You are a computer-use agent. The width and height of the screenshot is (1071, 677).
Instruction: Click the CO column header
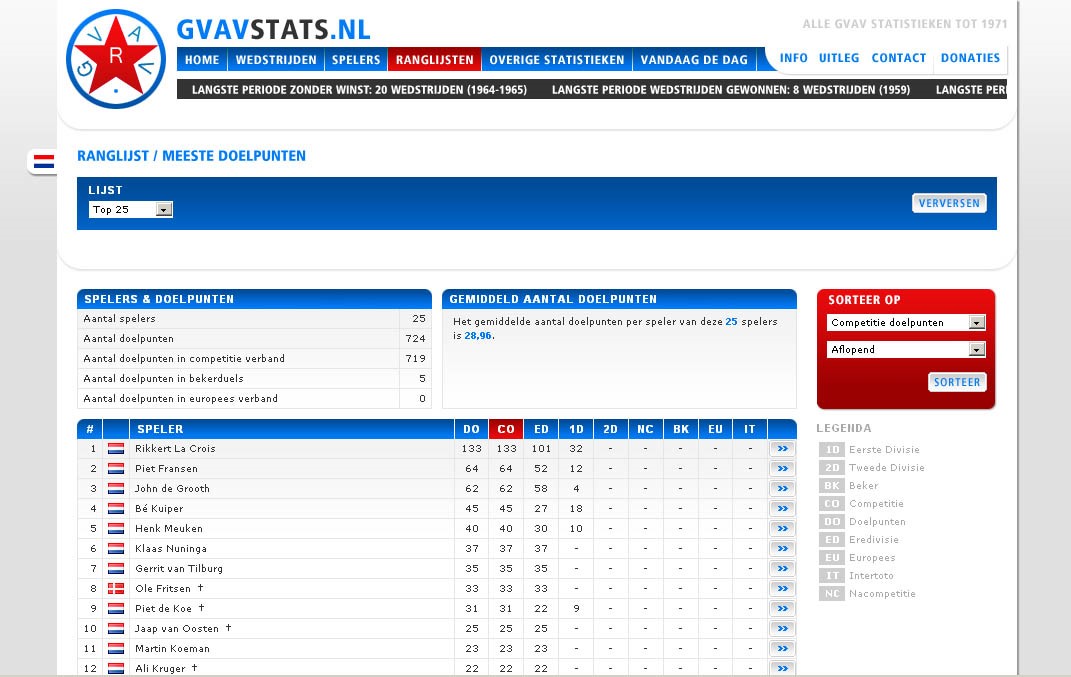[506, 429]
